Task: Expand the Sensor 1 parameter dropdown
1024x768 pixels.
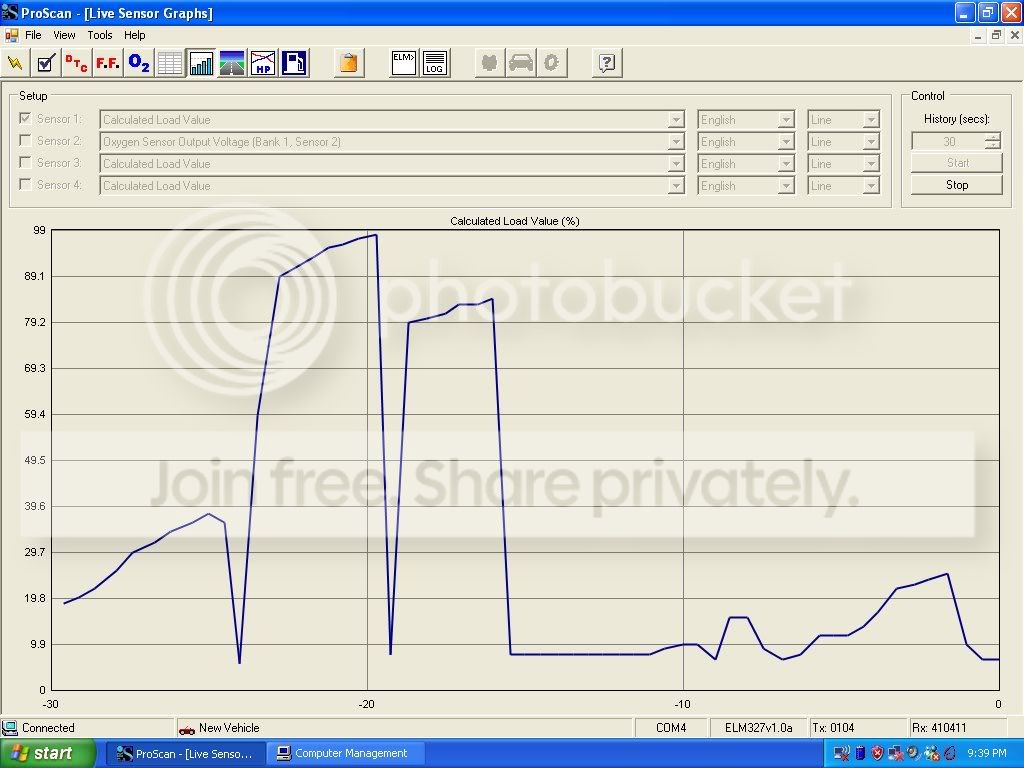Action: click(x=677, y=120)
